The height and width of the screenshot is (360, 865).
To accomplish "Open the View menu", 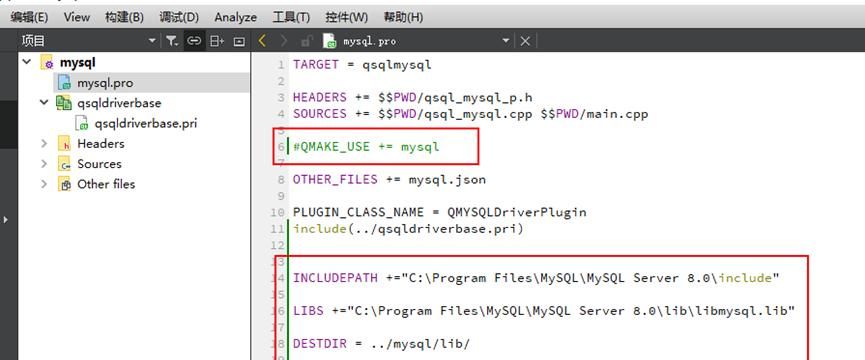I will click(77, 17).
